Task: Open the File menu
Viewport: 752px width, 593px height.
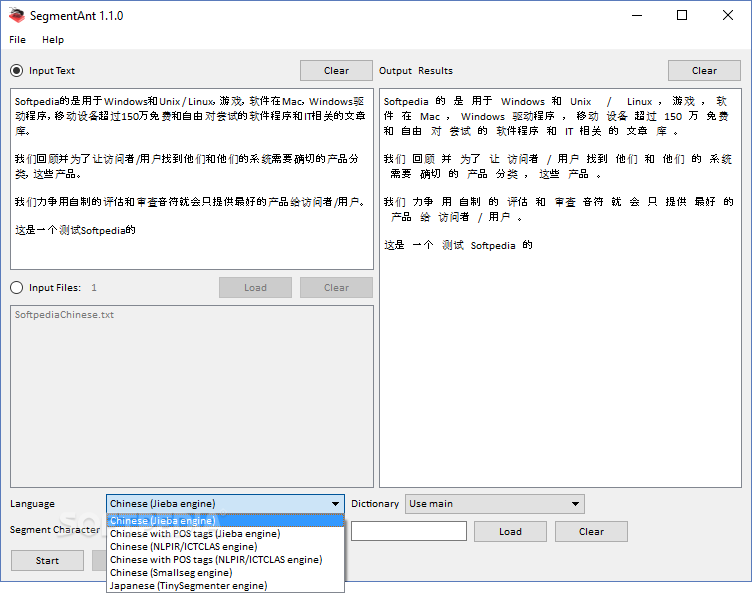Action: [17, 39]
